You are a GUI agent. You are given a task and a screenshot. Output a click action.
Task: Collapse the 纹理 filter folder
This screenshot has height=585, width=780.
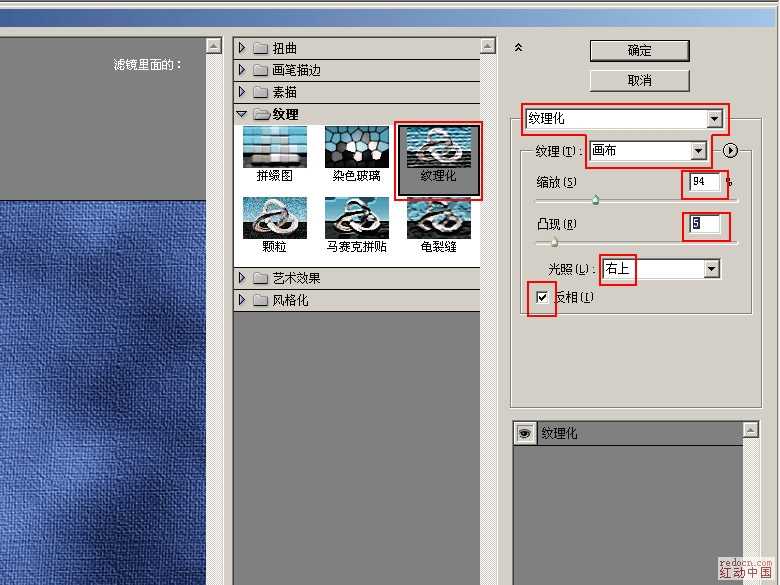(242, 114)
